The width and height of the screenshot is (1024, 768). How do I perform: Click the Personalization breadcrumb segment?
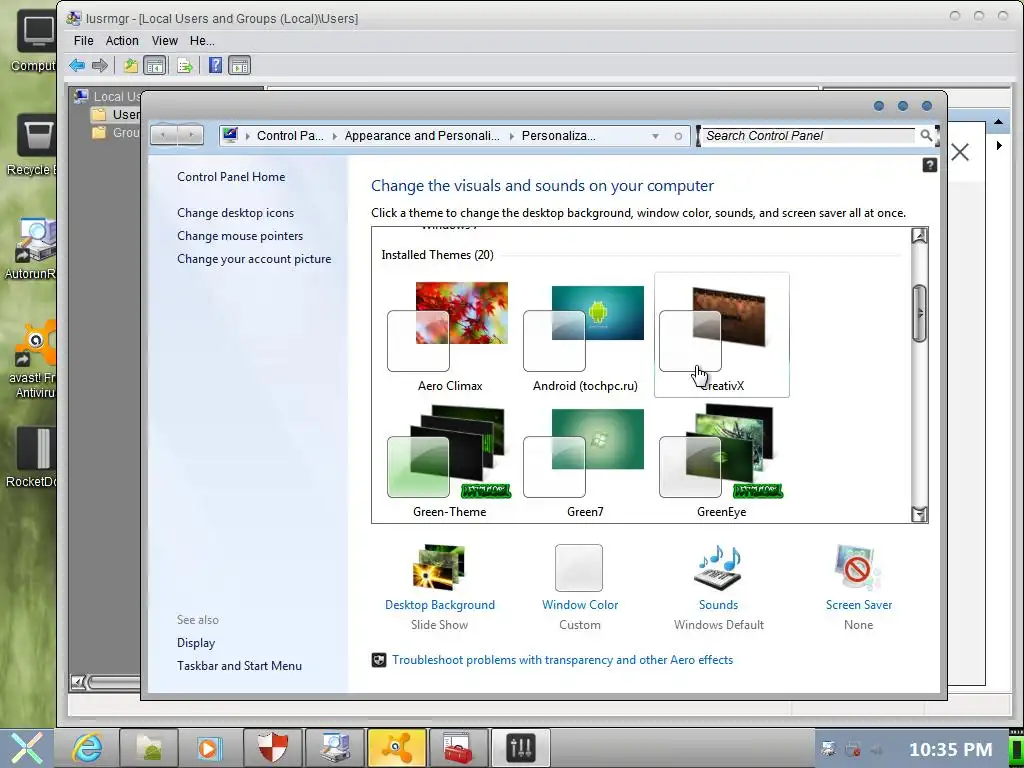point(558,136)
